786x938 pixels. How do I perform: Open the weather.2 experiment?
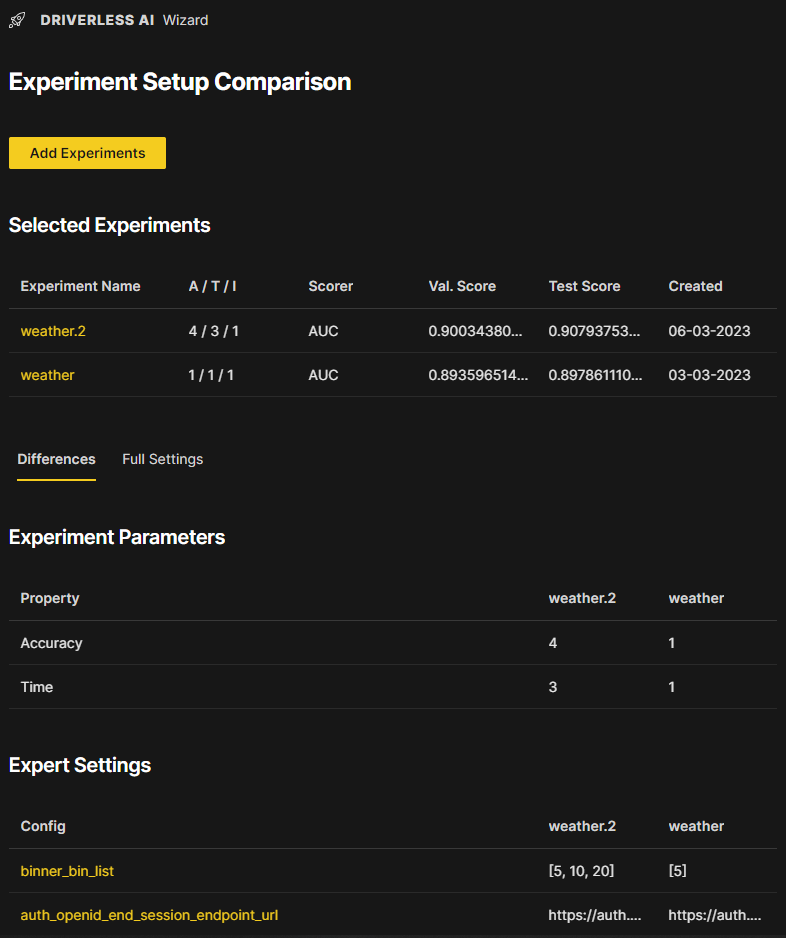pyautogui.click(x=52, y=330)
